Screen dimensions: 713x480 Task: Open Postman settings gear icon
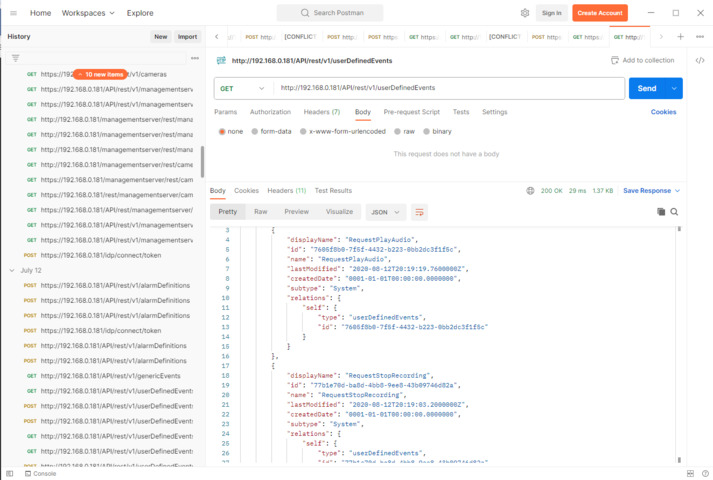pyautogui.click(x=525, y=13)
